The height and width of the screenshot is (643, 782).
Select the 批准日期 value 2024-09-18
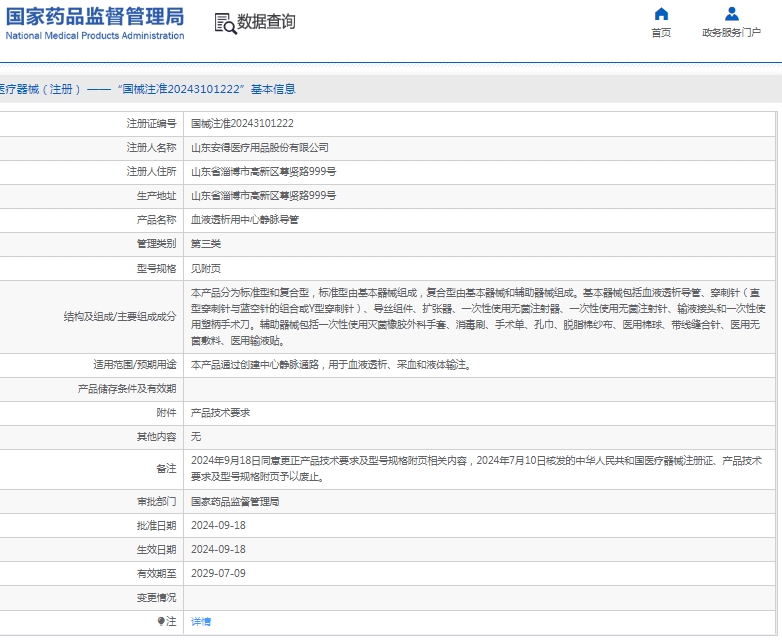218,525
